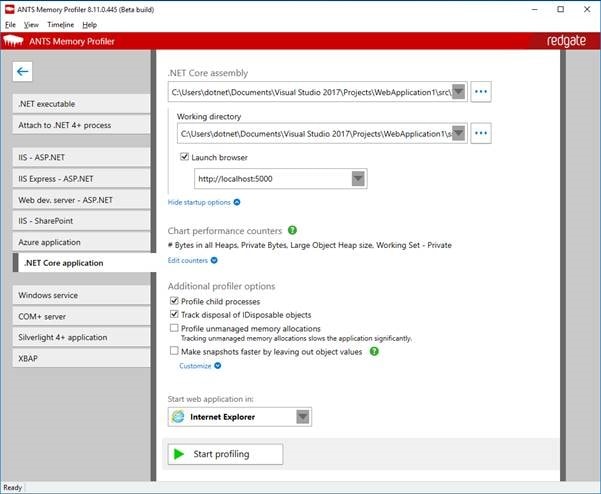Image resolution: width=601 pixels, height=494 pixels.
Task: Collapse Hide startup options expander
Action: click(204, 202)
